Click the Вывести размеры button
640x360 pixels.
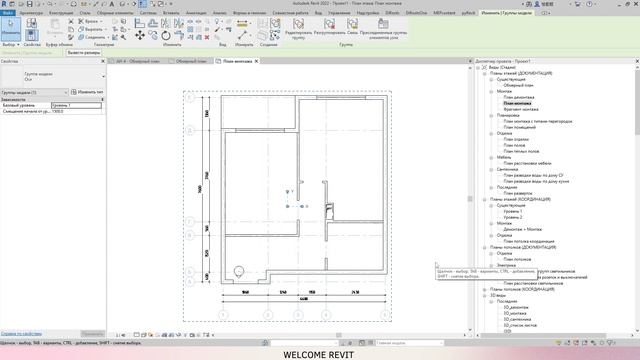click(84, 53)
